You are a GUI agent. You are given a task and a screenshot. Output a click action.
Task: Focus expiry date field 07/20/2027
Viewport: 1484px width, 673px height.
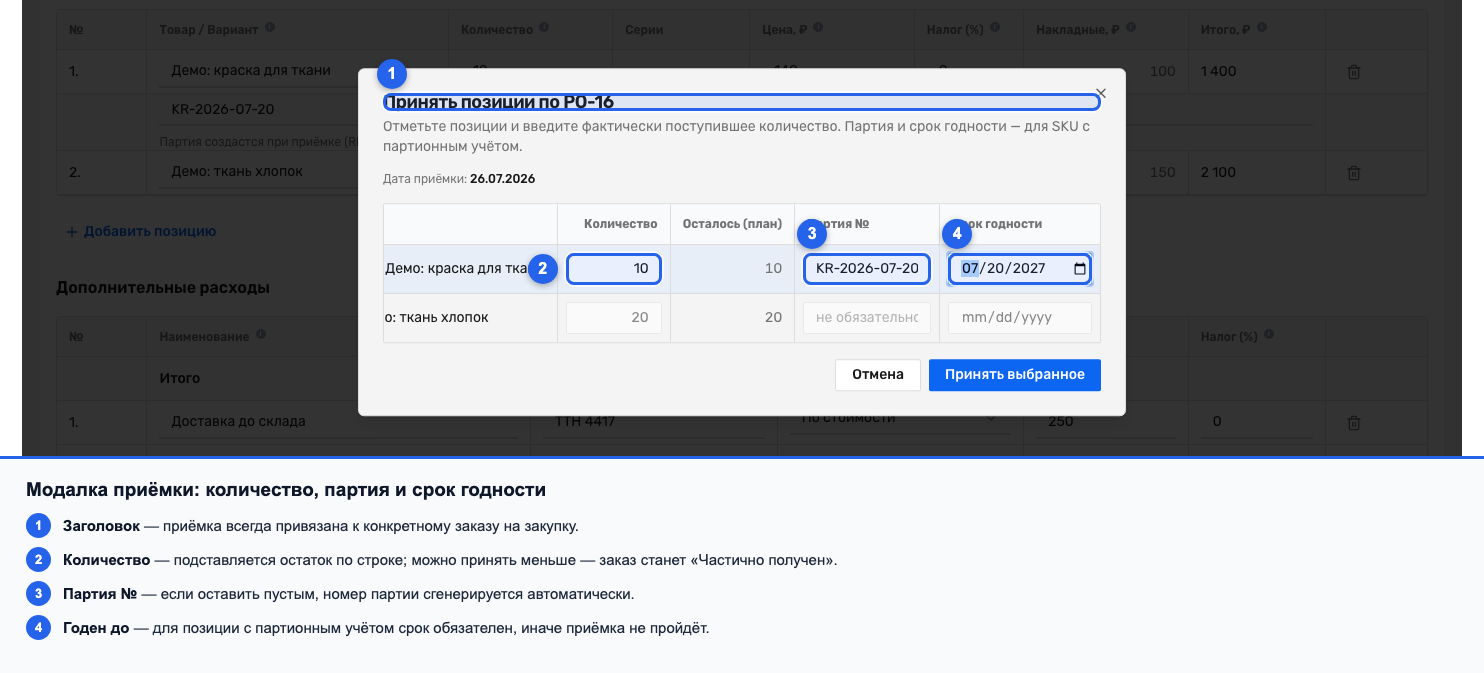click(1020, 269)
